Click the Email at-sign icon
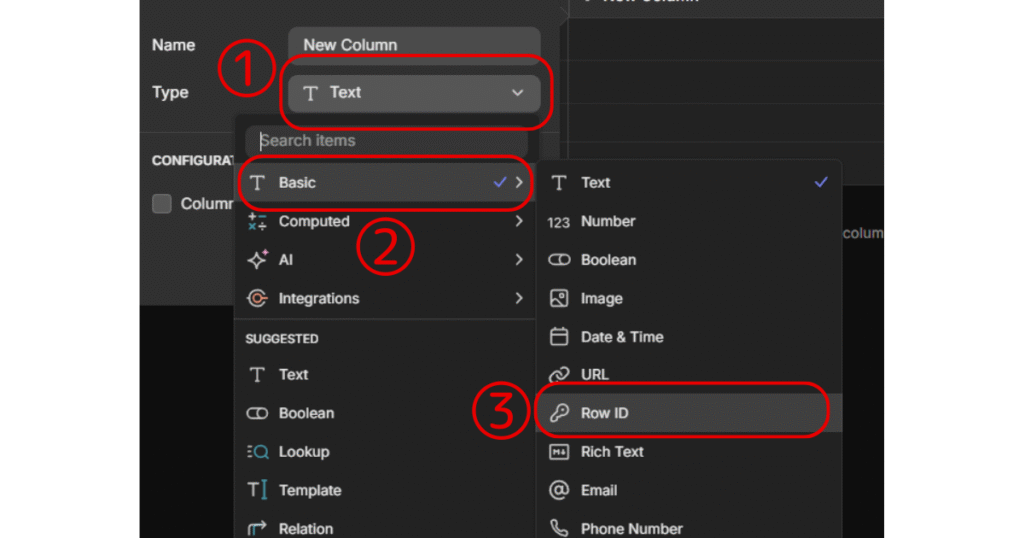The height and width of the screenshot is (538, 1024). coord(559,490)
